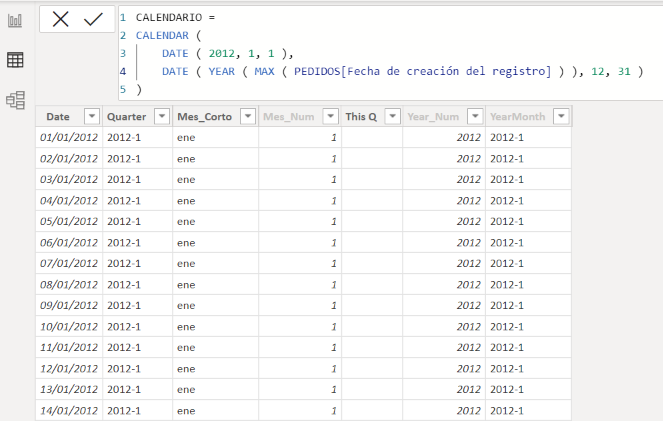Select date cell 09/01/2012
The width and height of the screenshot is (663, 421).
click(69, 305)
